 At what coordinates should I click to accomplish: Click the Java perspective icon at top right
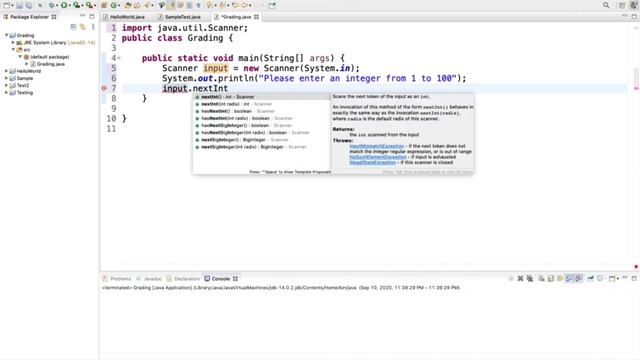pos(634,5)
